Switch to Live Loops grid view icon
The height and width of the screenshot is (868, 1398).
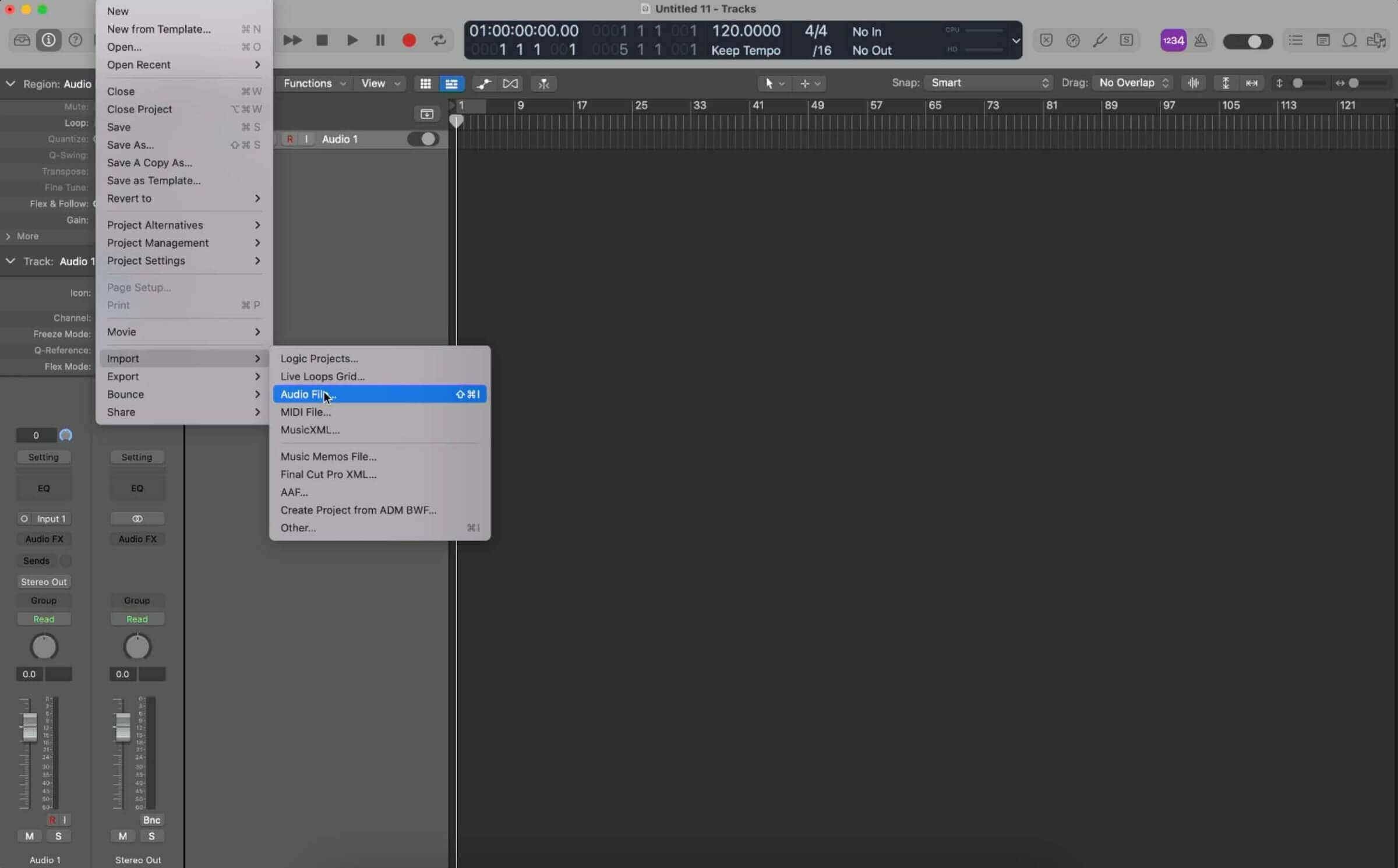coord(426,83)
